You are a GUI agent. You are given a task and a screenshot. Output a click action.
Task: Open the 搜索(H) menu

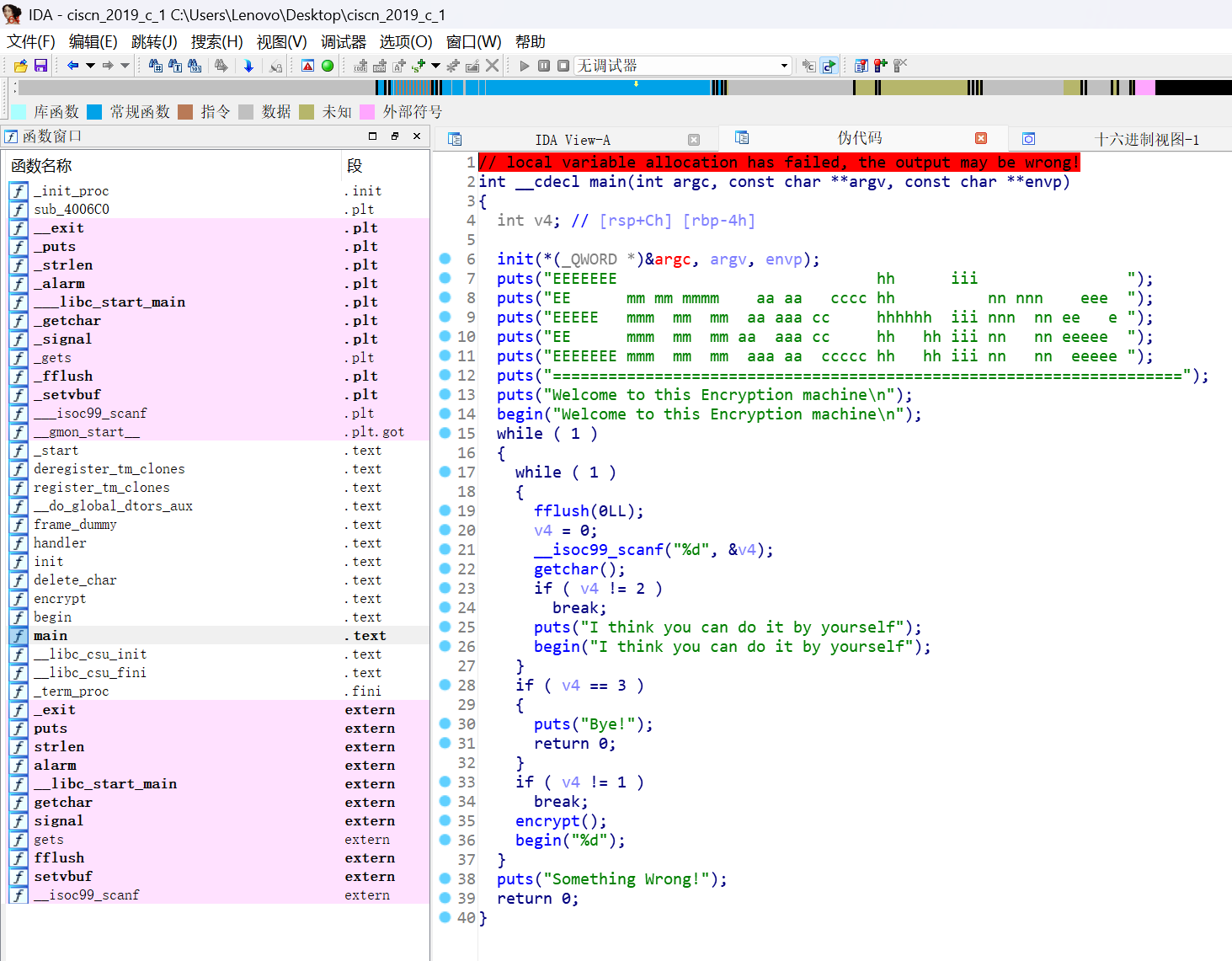[x=216, y=42]
